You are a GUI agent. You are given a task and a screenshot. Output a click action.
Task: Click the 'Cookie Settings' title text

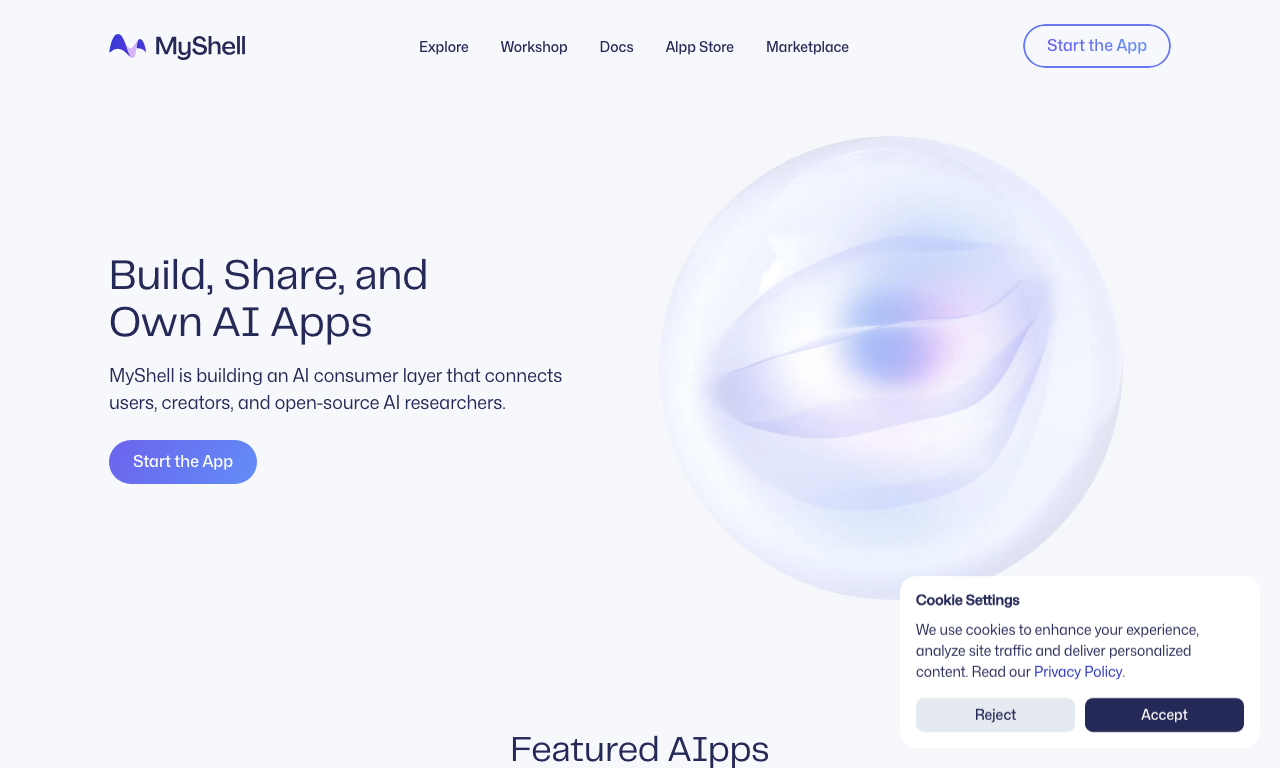(x=968, y=600)
